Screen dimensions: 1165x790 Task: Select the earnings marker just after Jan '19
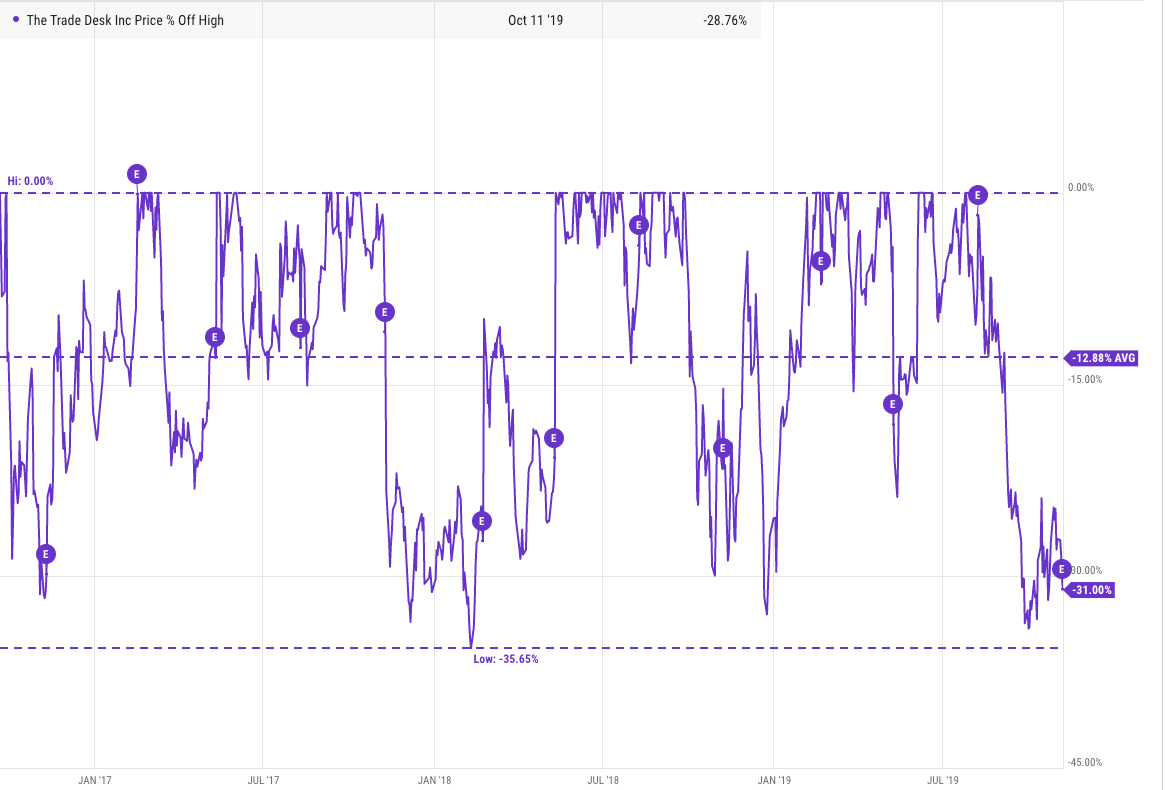[x=821, y=261]
